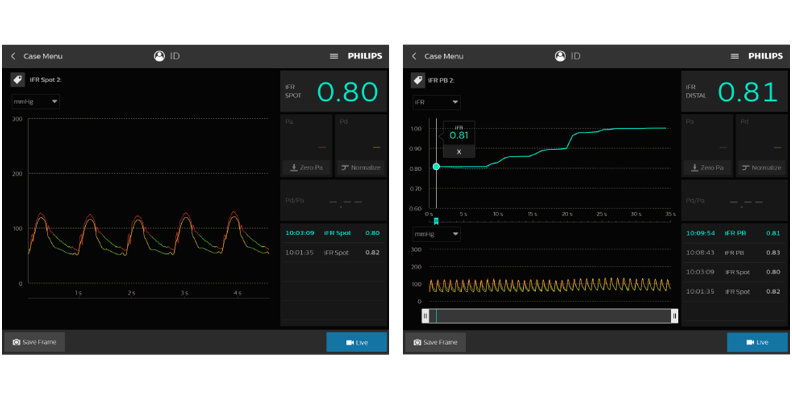Click the iFR Spot 2 label
The width and height of the screenshot is (792, 397).
46,80
